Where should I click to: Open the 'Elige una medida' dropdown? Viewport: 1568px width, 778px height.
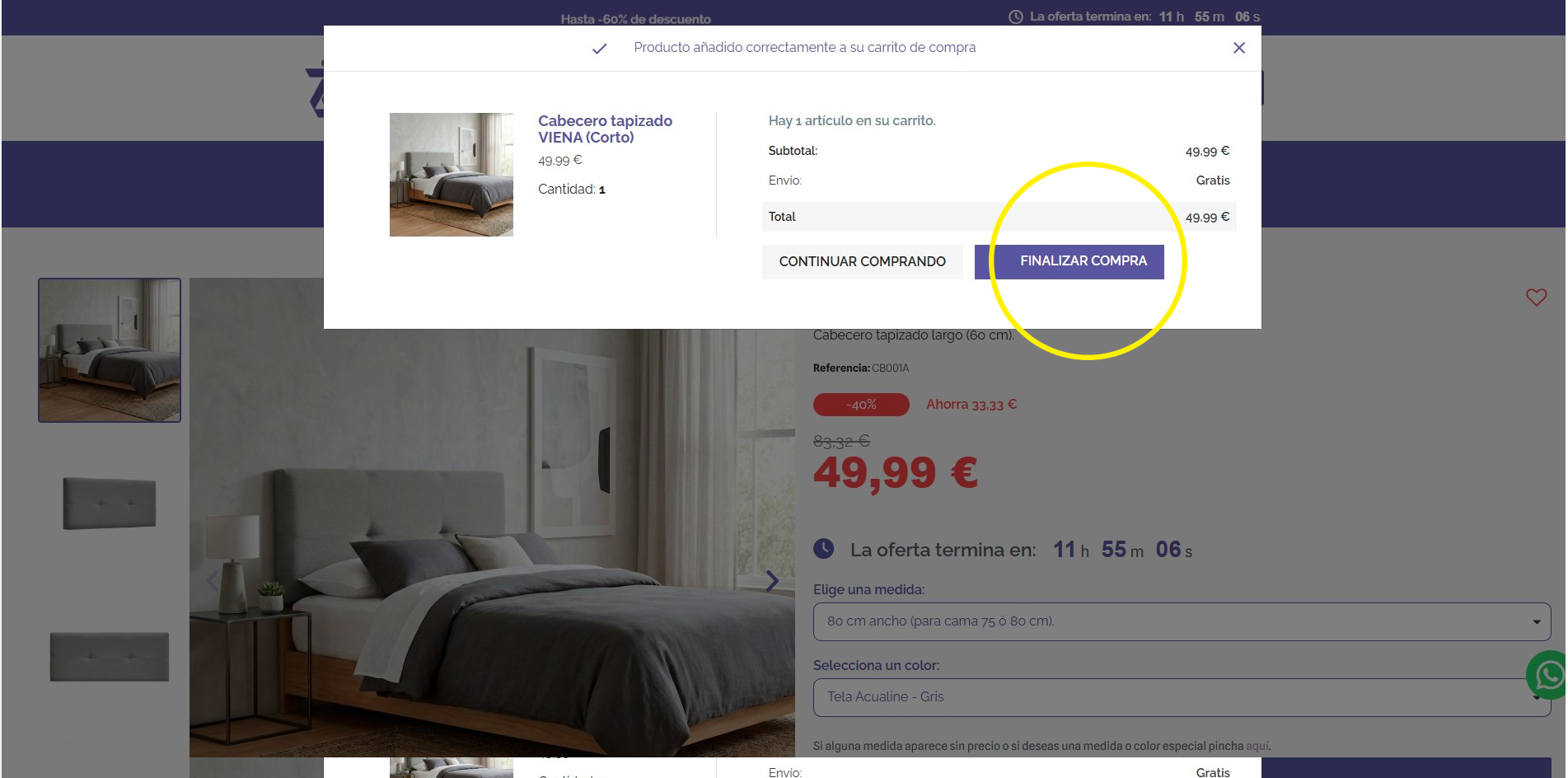pos(1181,621)
